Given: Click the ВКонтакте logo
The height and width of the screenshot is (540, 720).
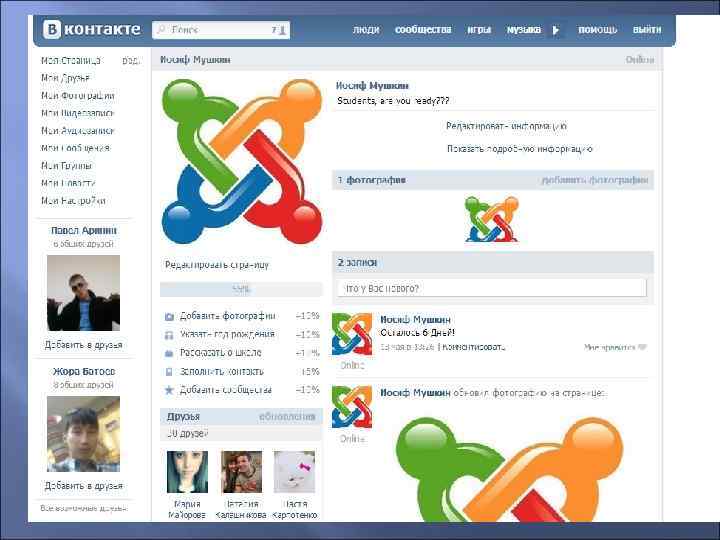Looking at the screenshot, I should (92, 30).
